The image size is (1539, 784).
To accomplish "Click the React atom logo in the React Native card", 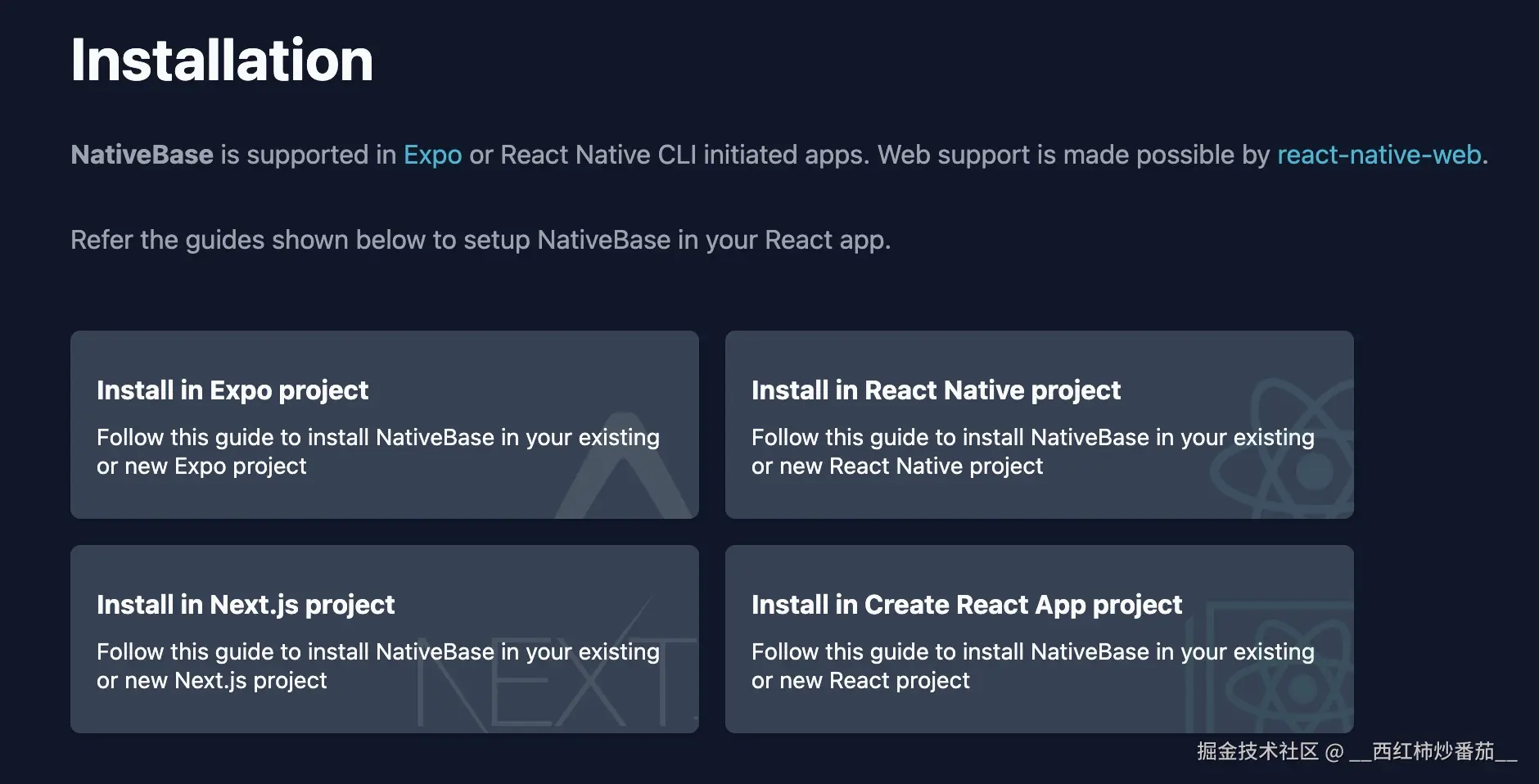I will pos(1284,448).
